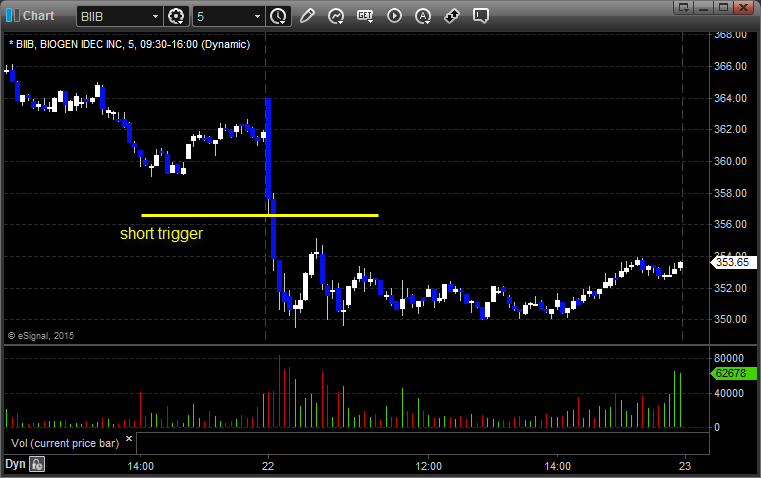Click the 356.00 price axis label
The height and width of the screenshot is (478, 761).
point(730,225)
